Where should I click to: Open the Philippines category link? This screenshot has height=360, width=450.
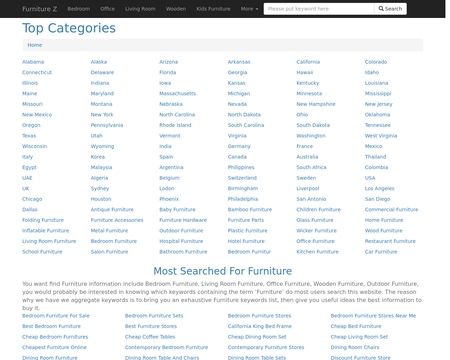241,167
